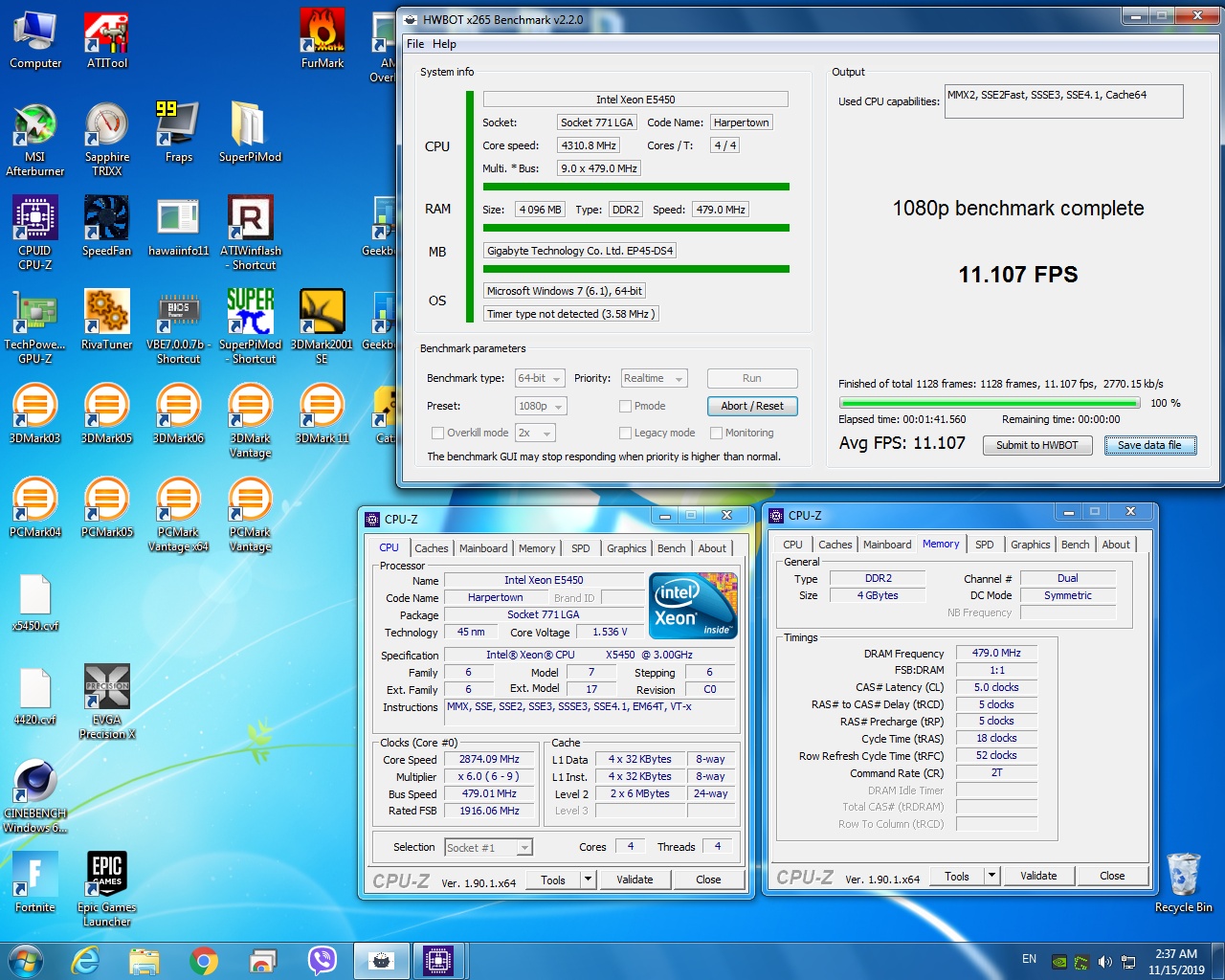Viewport: 1225px width, 980px height.
Task: Open Epic Games Launcher desktop icon
Action: (107, 889)
